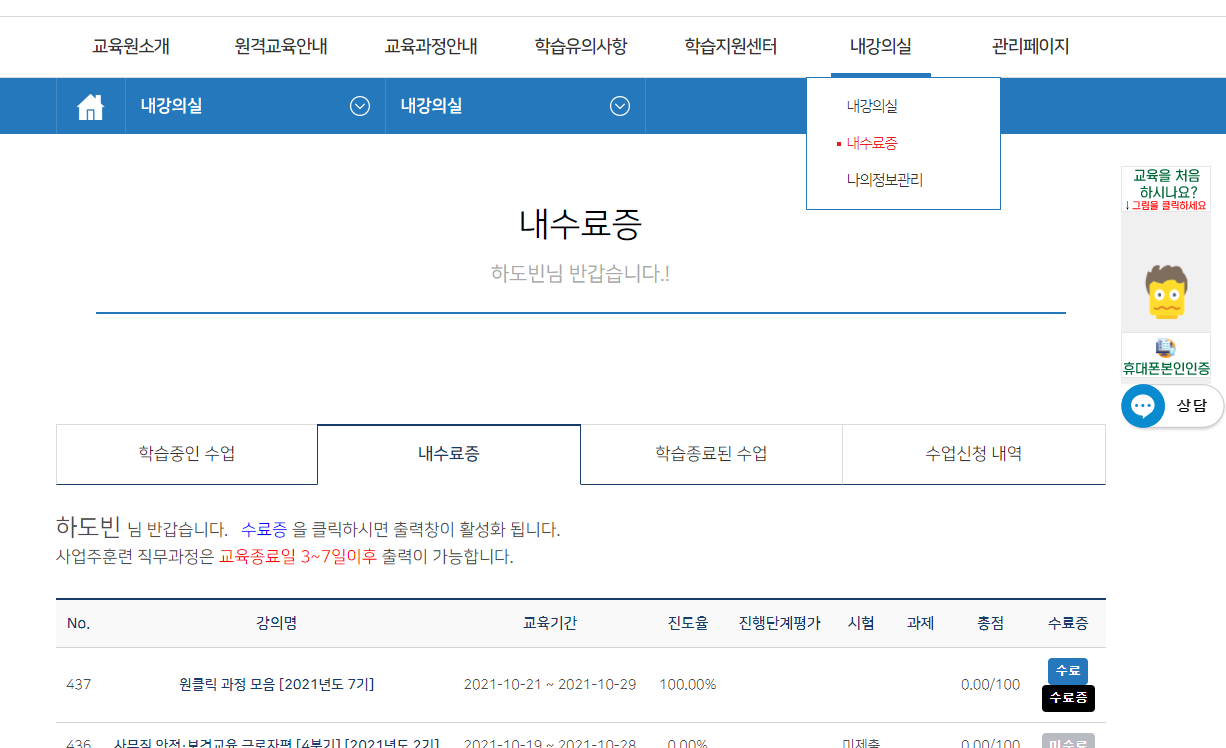The height and width of the screenshot is (748, 1226).
Task: Open 원격교육안내 menu
Action: (x=281, y=46)
